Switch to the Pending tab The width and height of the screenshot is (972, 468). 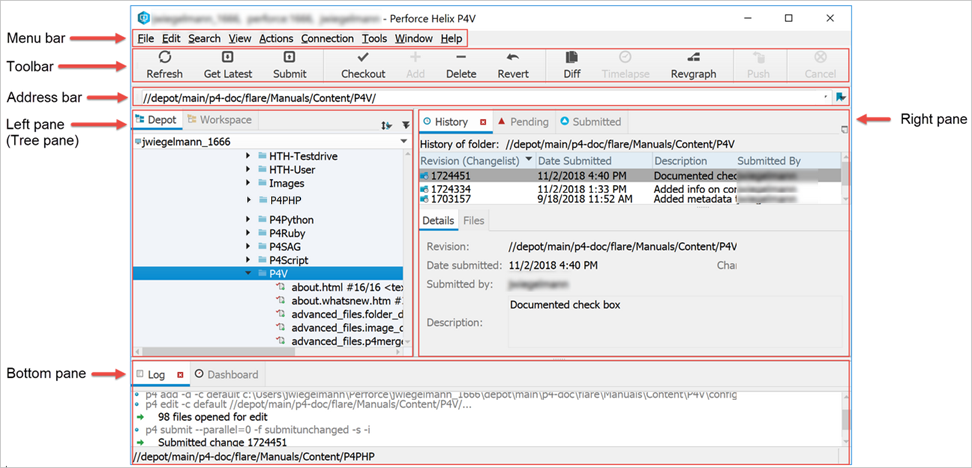pyautogui.click(x=523, y=122)
